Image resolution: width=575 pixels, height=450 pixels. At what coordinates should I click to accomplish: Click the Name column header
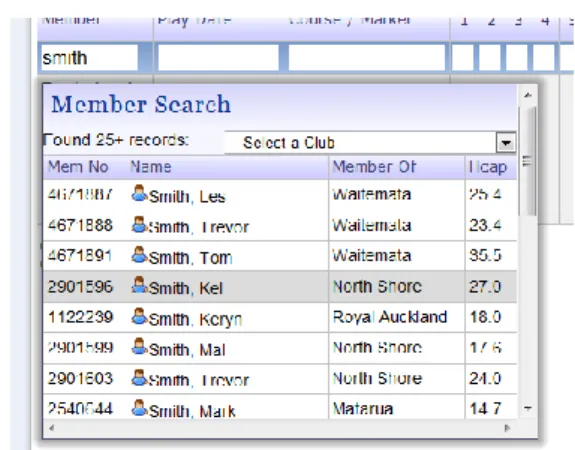(x=151, y=167)
